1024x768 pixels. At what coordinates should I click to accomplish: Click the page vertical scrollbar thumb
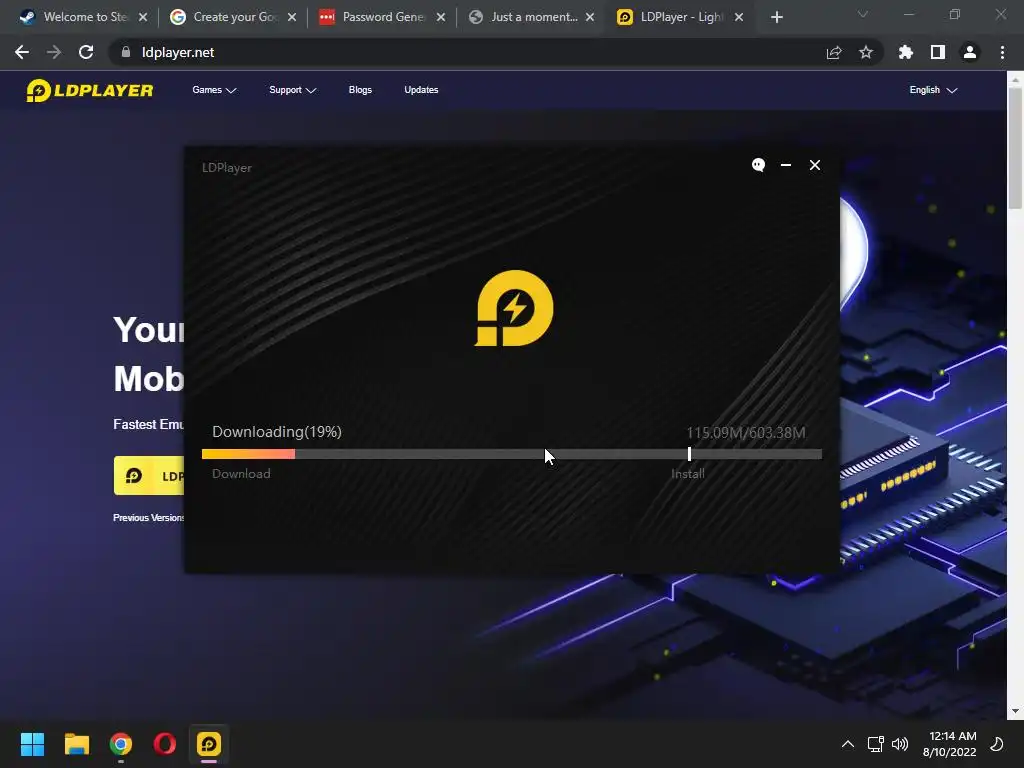pyautogui.click(x=1015, y=148)
